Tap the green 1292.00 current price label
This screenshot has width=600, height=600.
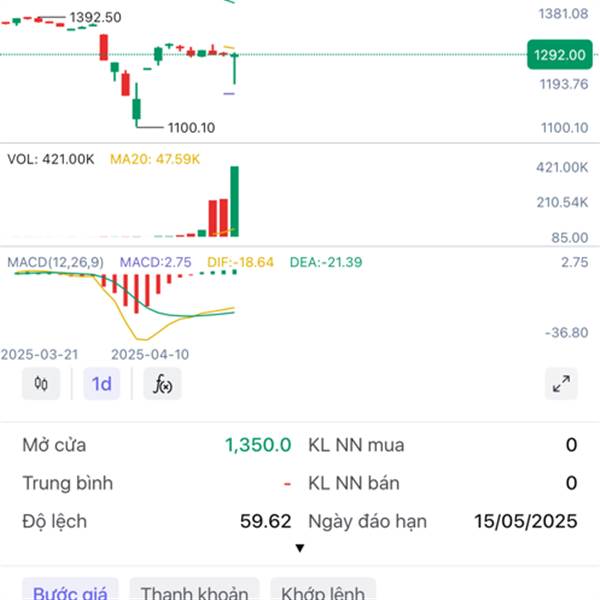point(559,55)
